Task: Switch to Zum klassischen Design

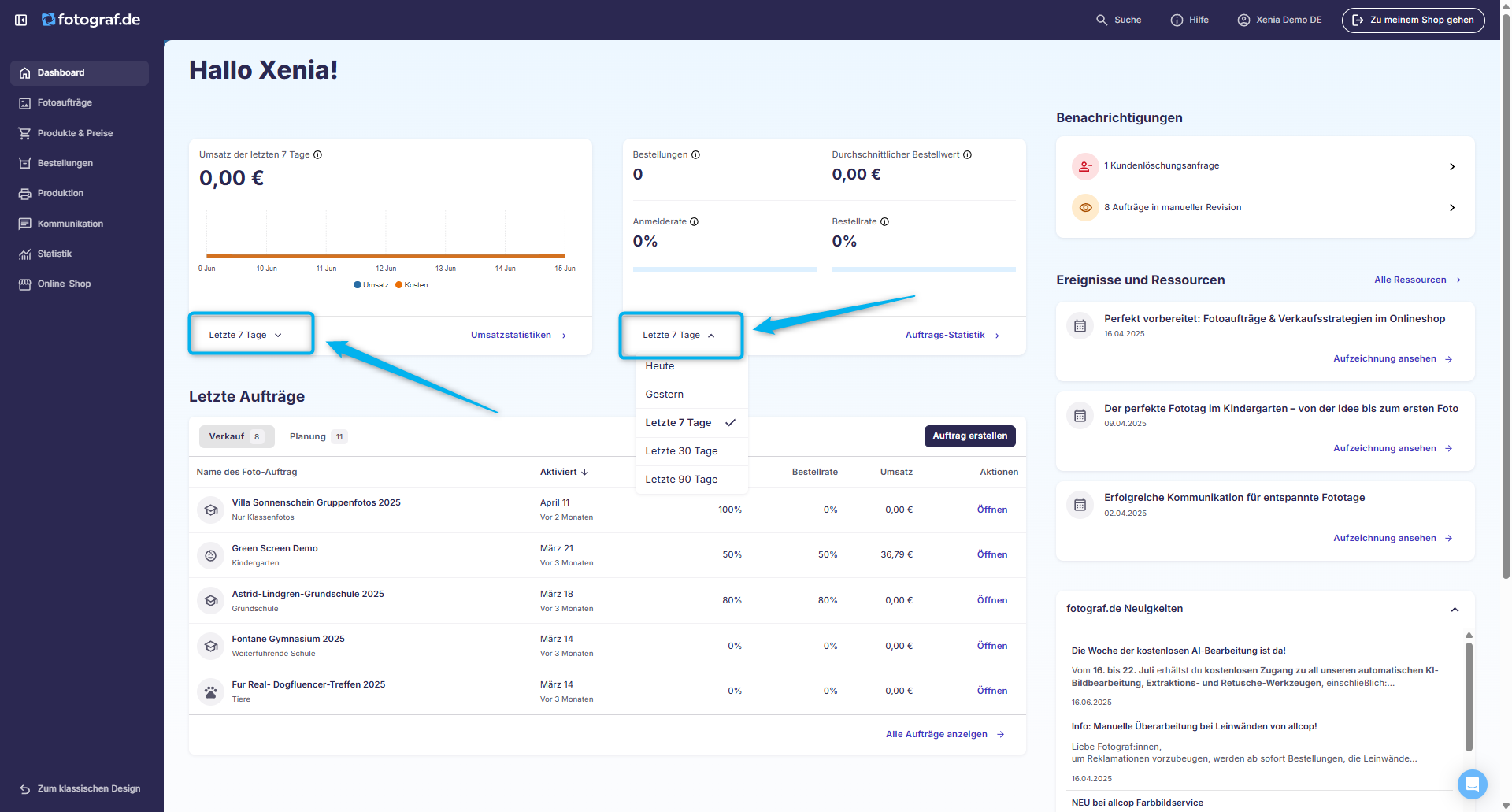Action: [80, 788]
